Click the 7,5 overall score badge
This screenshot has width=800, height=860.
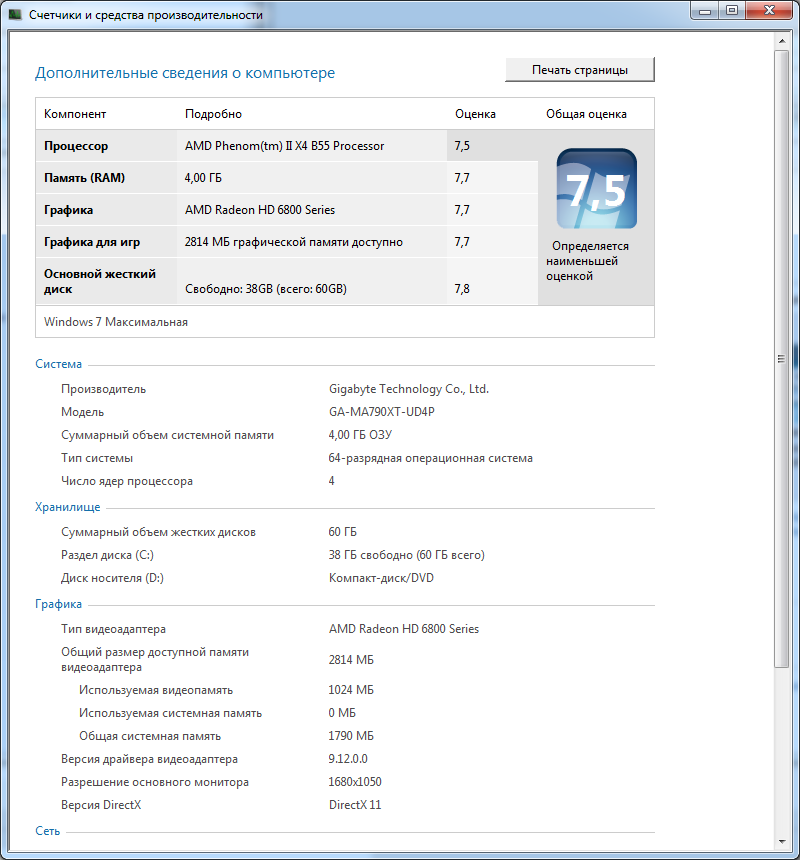(597, 188)
